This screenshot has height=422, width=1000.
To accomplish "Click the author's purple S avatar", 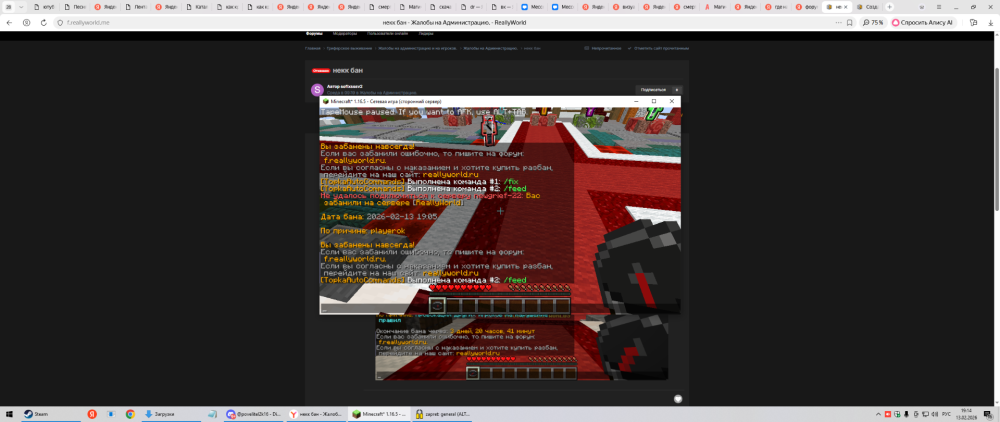I will pyautogui.click(x=317, y=90).
